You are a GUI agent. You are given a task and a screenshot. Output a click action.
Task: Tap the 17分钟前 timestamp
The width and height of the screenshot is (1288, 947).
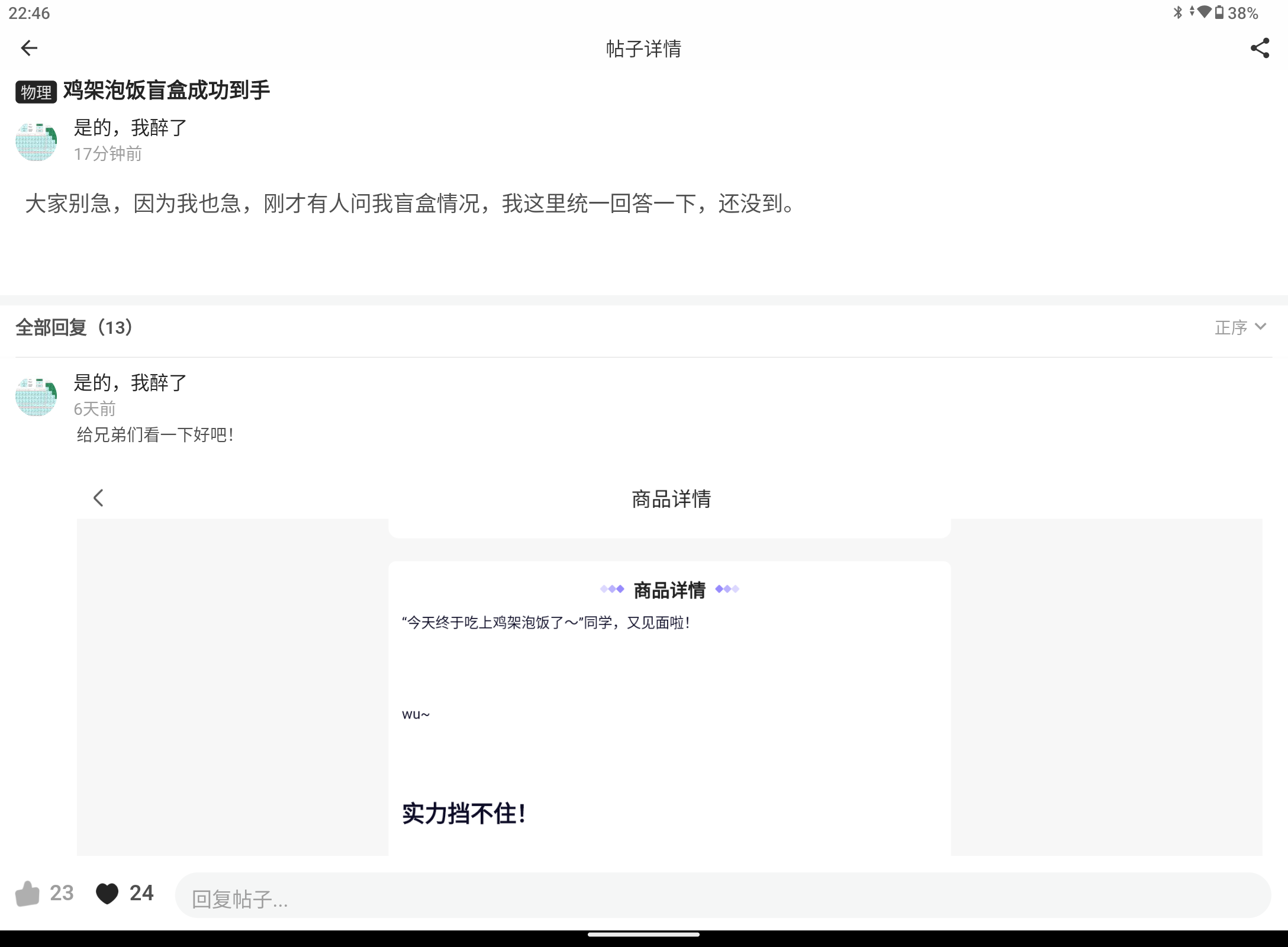[108, 154]
